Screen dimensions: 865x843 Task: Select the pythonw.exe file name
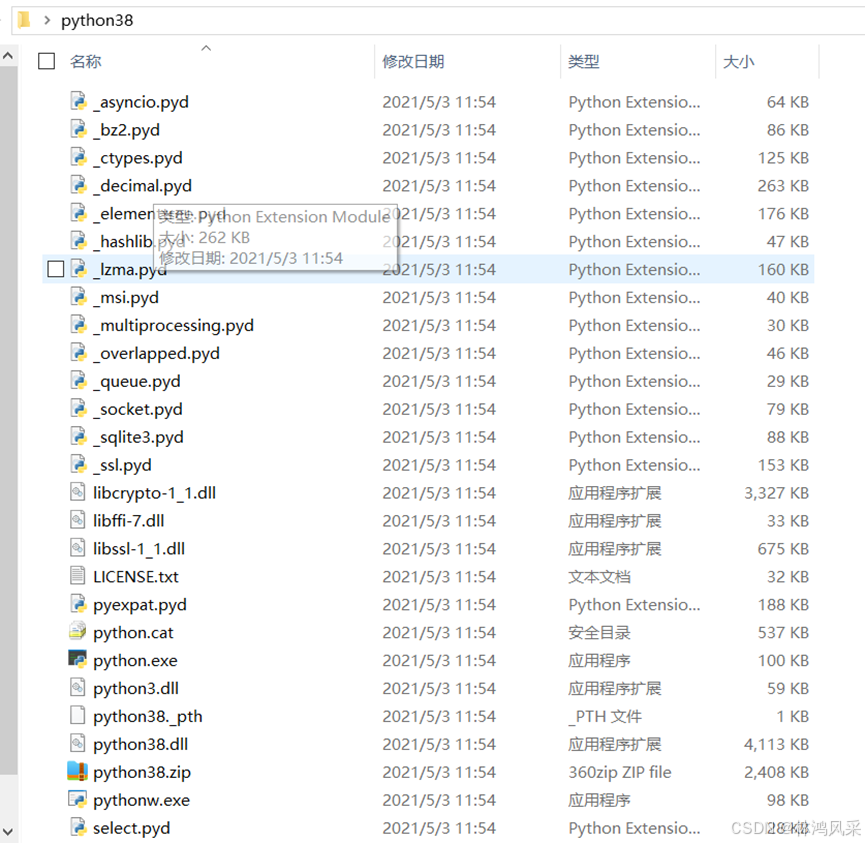click(x=141, y=801)
